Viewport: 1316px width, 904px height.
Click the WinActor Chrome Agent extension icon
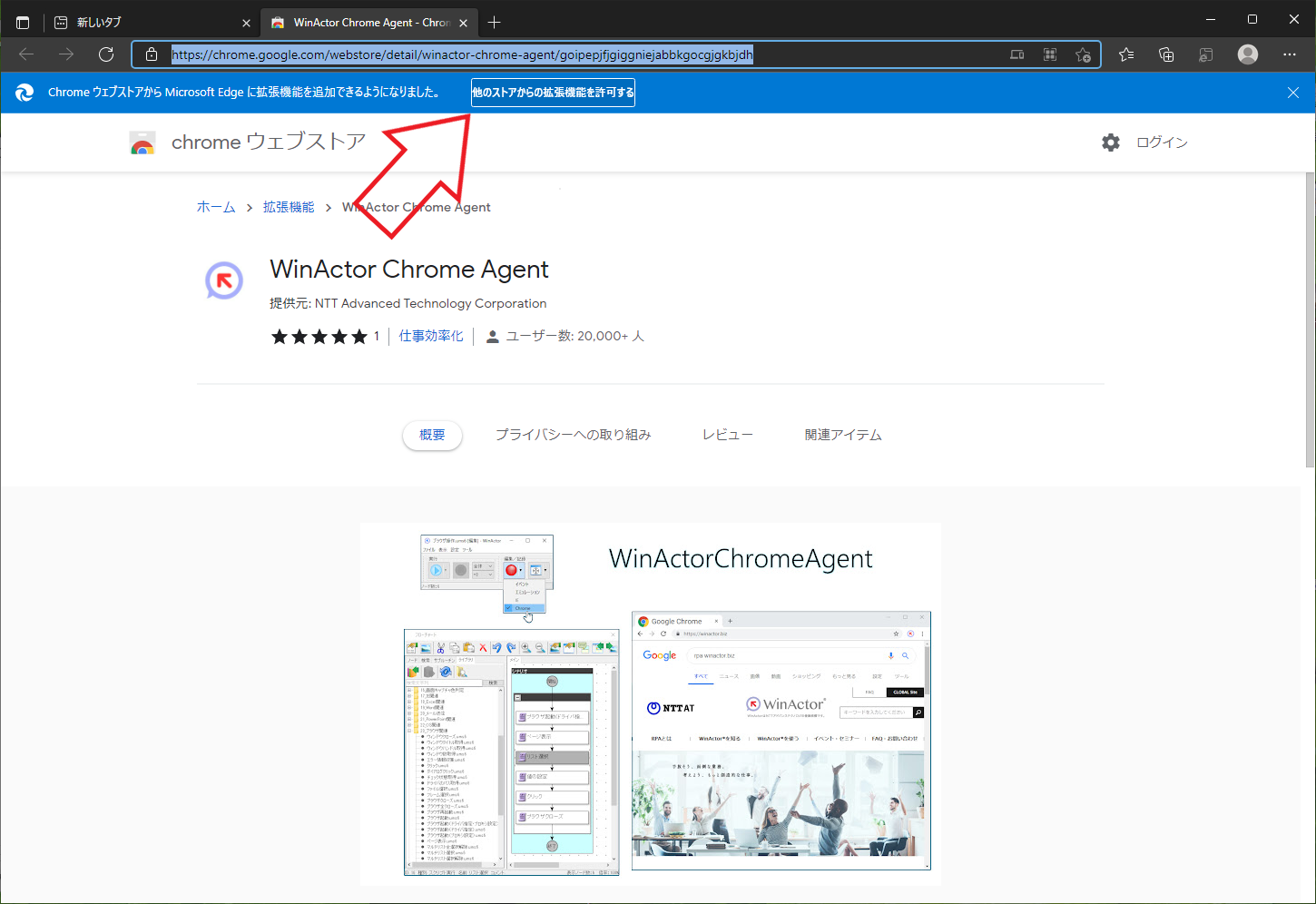coord(223,280)
